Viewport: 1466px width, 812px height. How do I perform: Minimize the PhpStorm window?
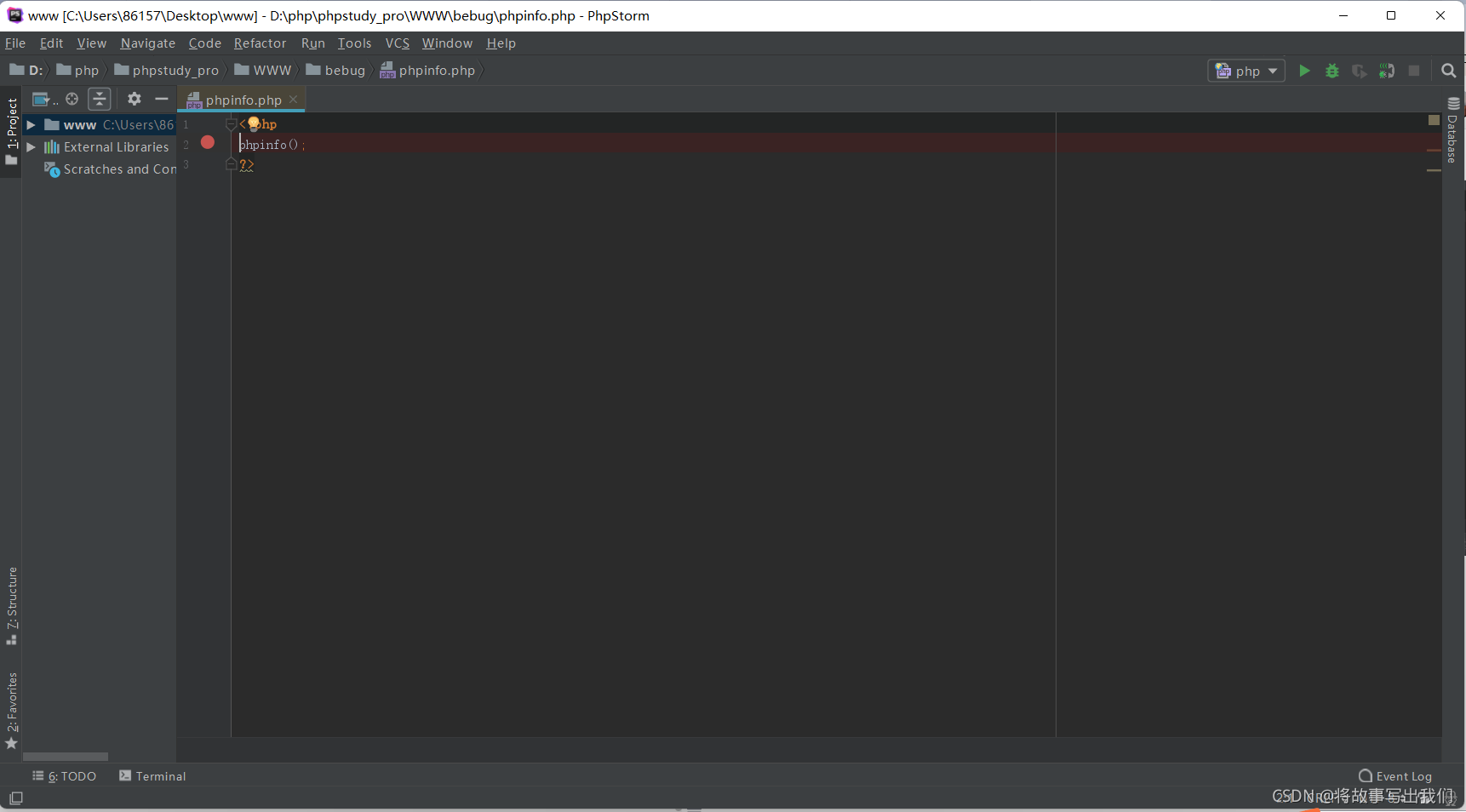1343,15
